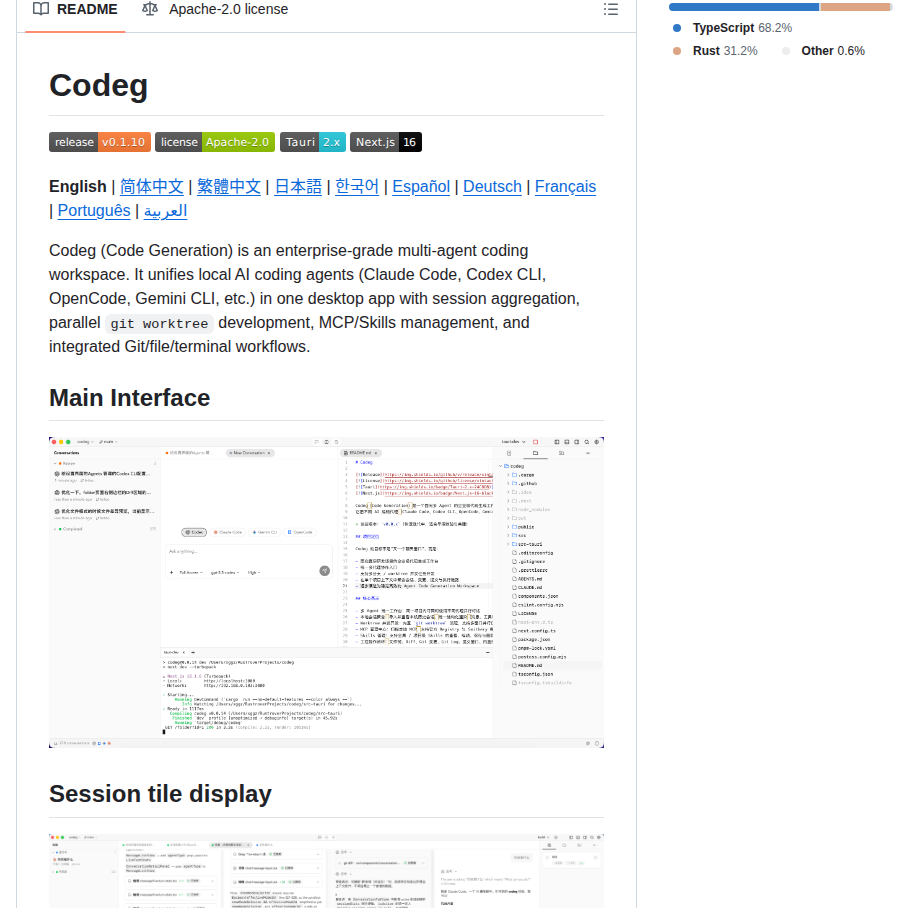
Task: Open the 简体中文 translation link
Action: point(151,187)
